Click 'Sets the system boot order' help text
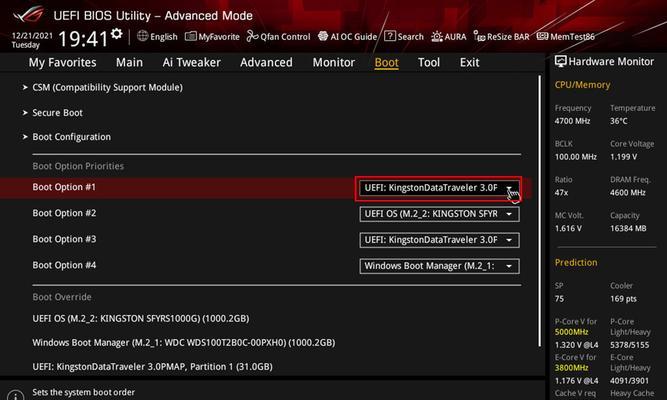This screenshot has width=667, height=400. click(83, 392)
